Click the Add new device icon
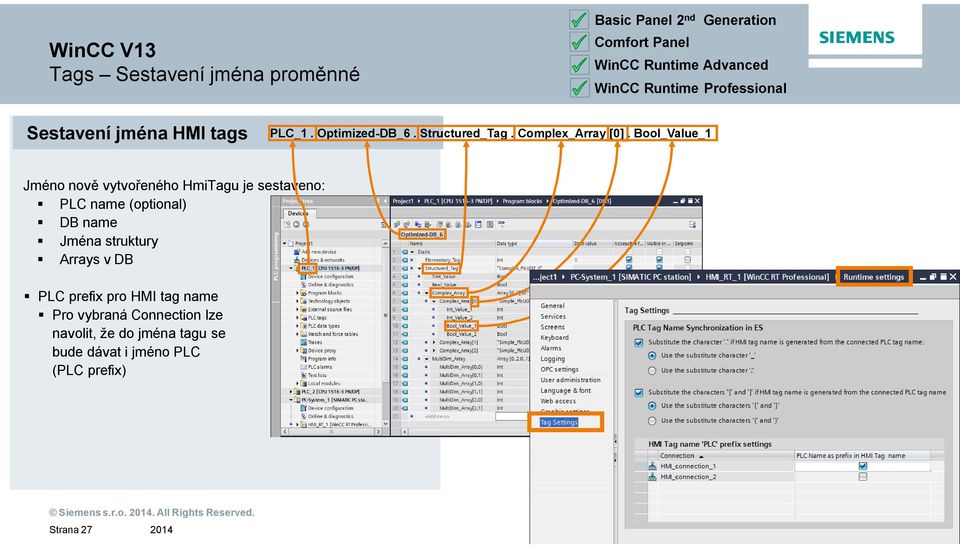The height and width of the screenshot is (548, 960). (x=297, y=252)
